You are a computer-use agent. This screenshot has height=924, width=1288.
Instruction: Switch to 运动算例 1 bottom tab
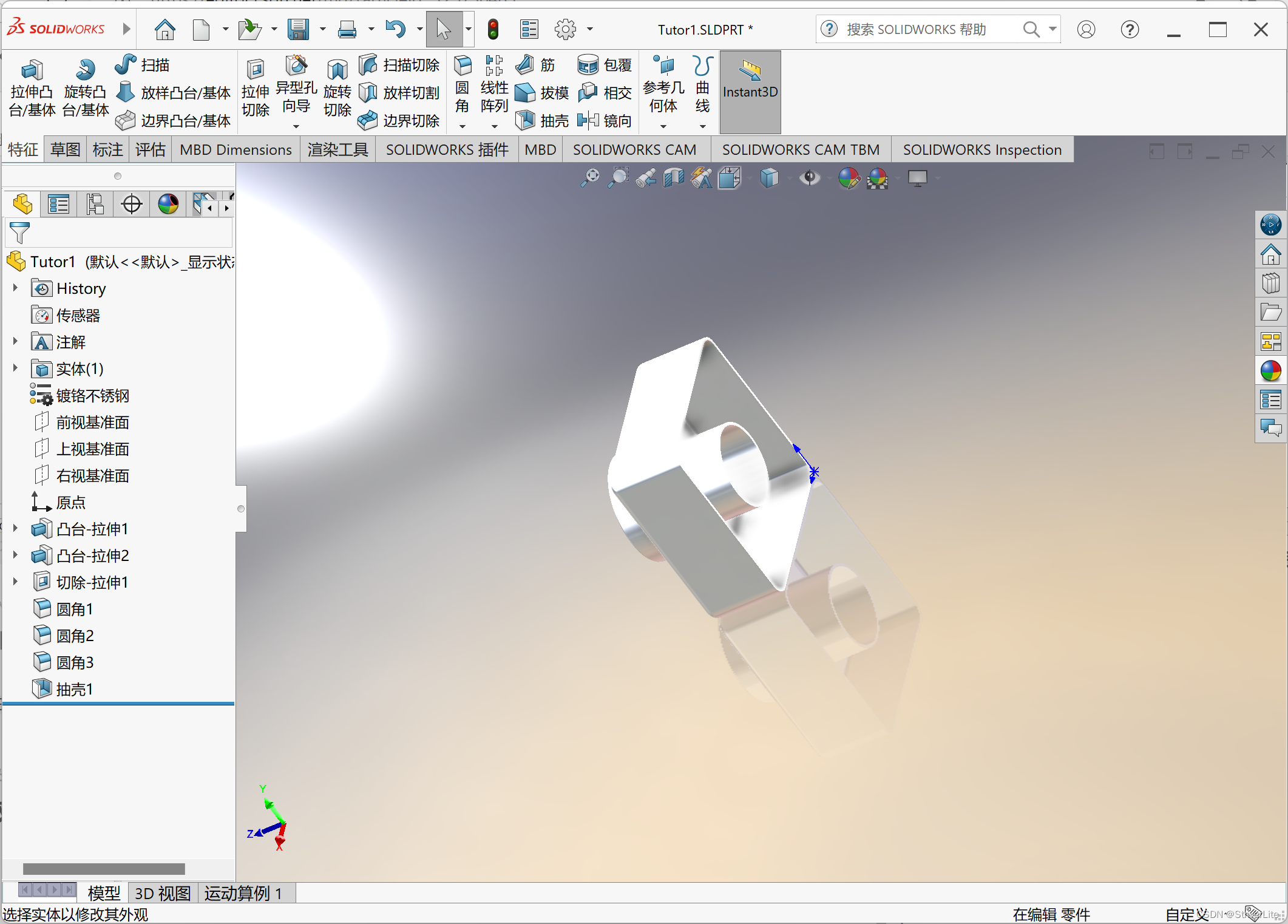tap(243, 893)
